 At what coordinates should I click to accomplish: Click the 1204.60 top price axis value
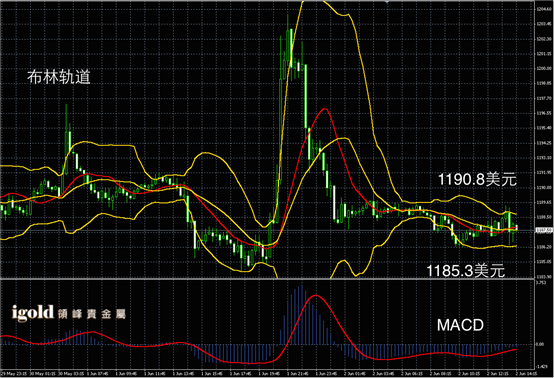544,9
